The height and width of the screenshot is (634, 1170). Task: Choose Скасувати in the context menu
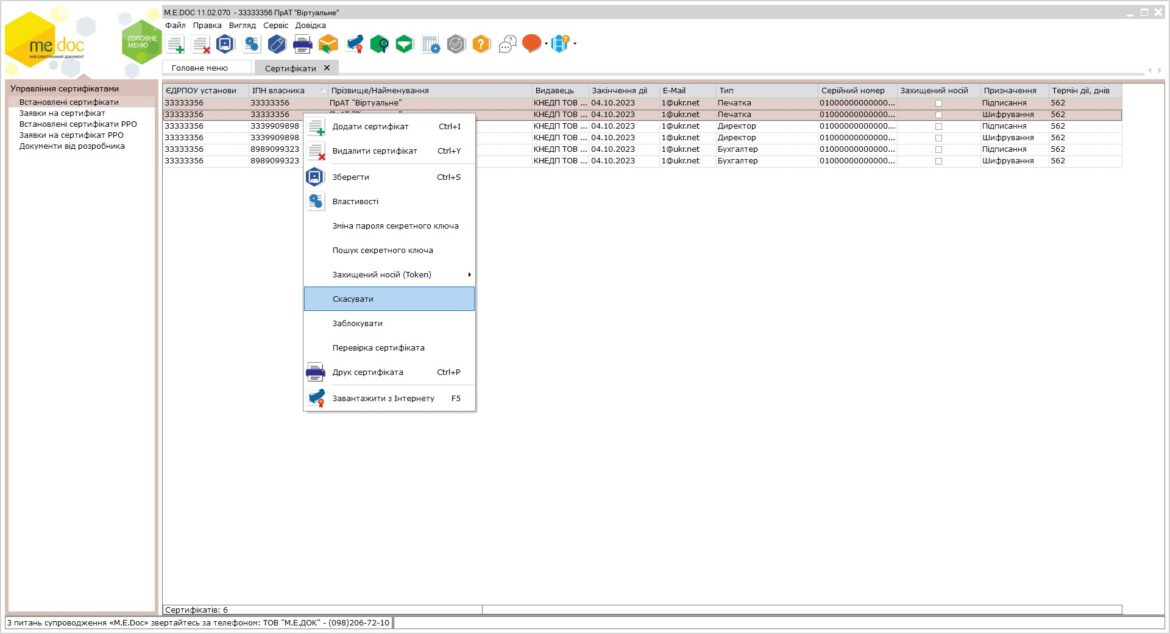click(389, 299)
